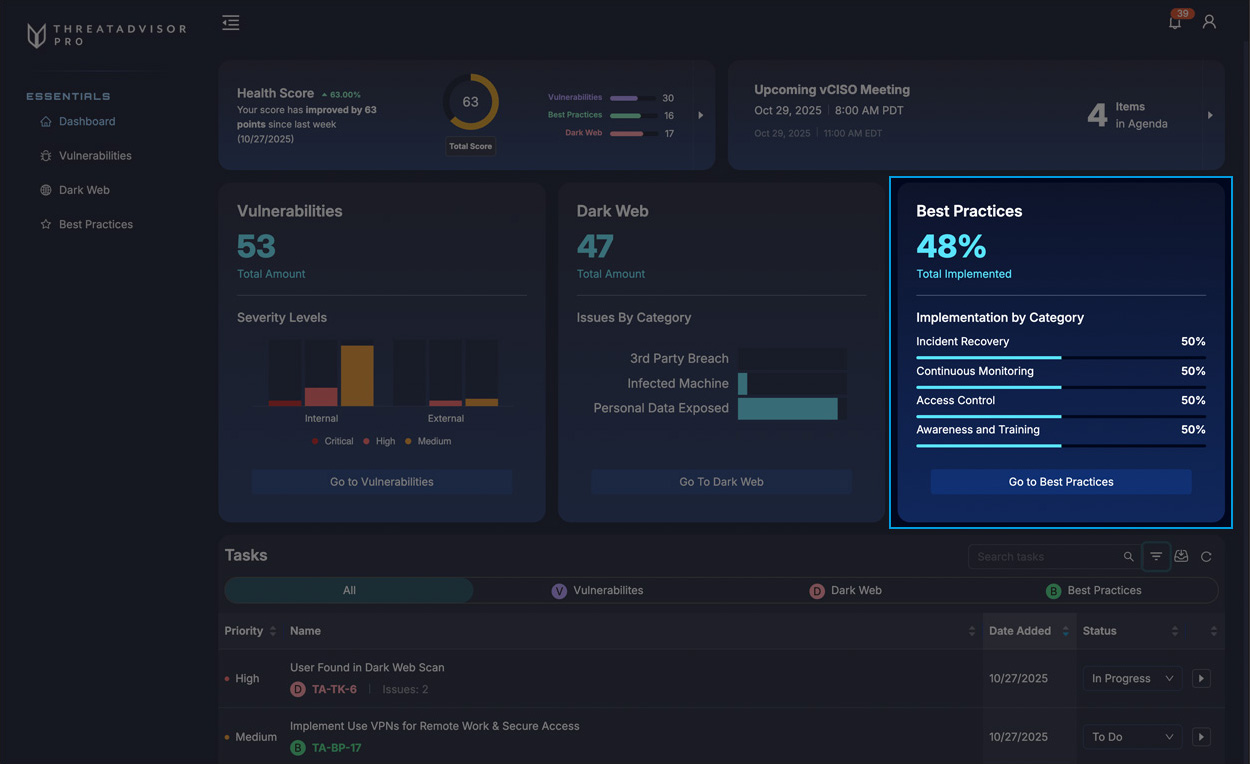The image size is (1250, 764).
Task: Click the filter tasks icon
Action: (x=1156, y=557)
